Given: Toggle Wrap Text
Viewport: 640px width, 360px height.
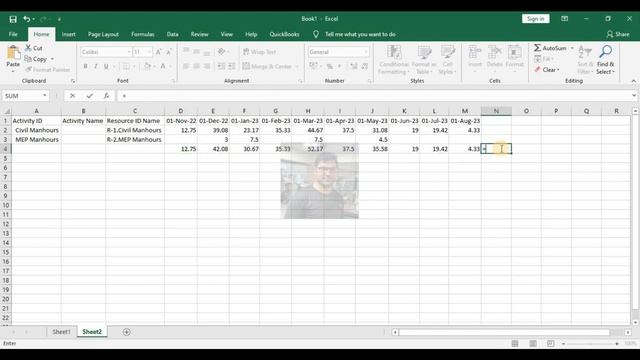Looking at the screenshot, I should pos(260,52).
